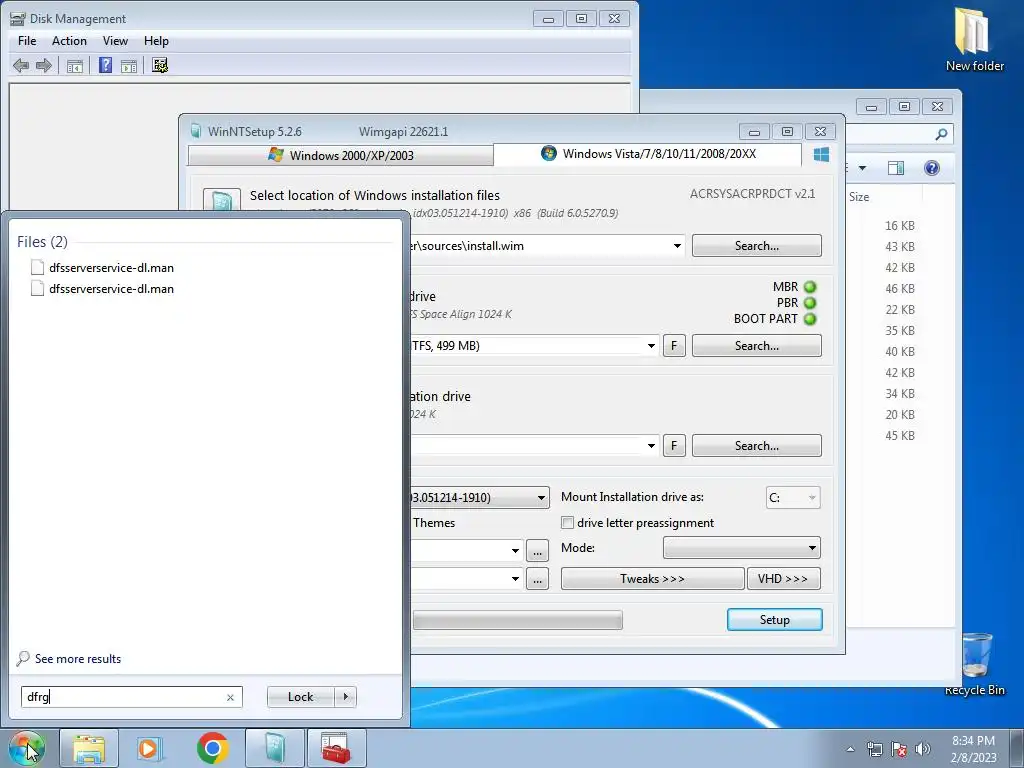Show the console tree toolbar icon
This screenshot has height=768, width=1024.
point(74,65)
